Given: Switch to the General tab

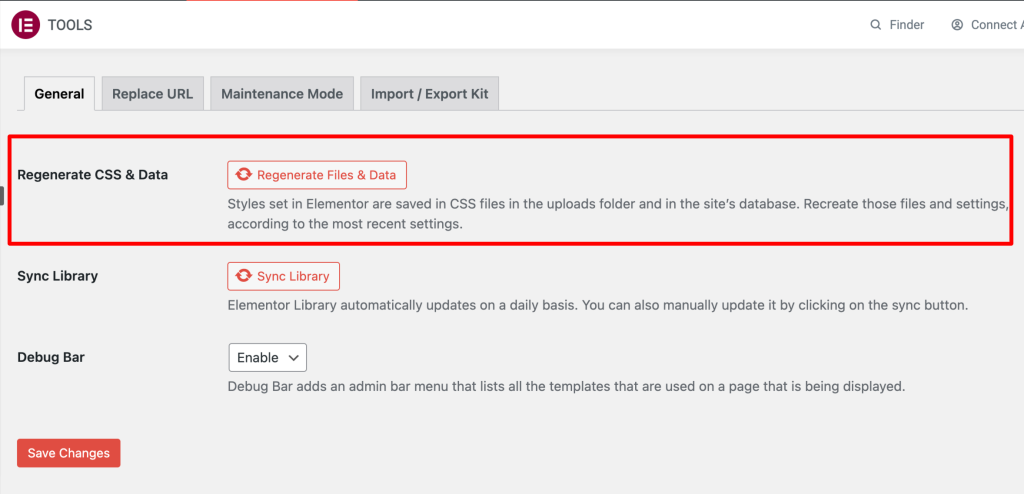Looking at the screenshot, I should coord(59,94).
